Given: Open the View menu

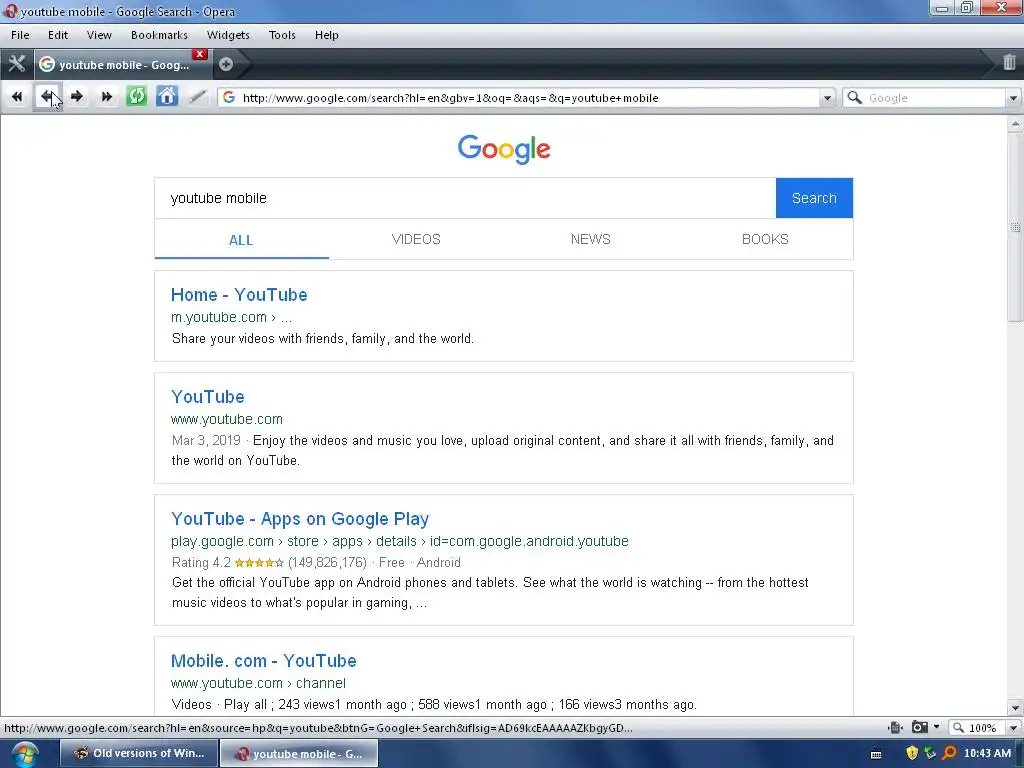Looking at the screenshot, I should pyautogui.click(x=99, y=35).
